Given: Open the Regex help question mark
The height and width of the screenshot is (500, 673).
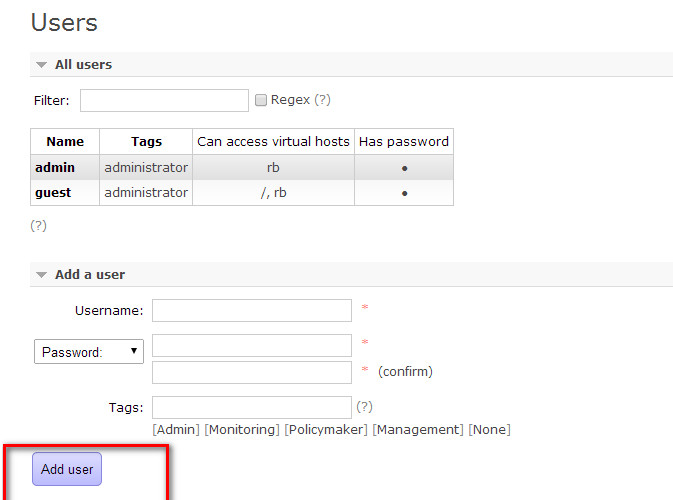Looking at the screenshot, I should (x=322, y=100).
